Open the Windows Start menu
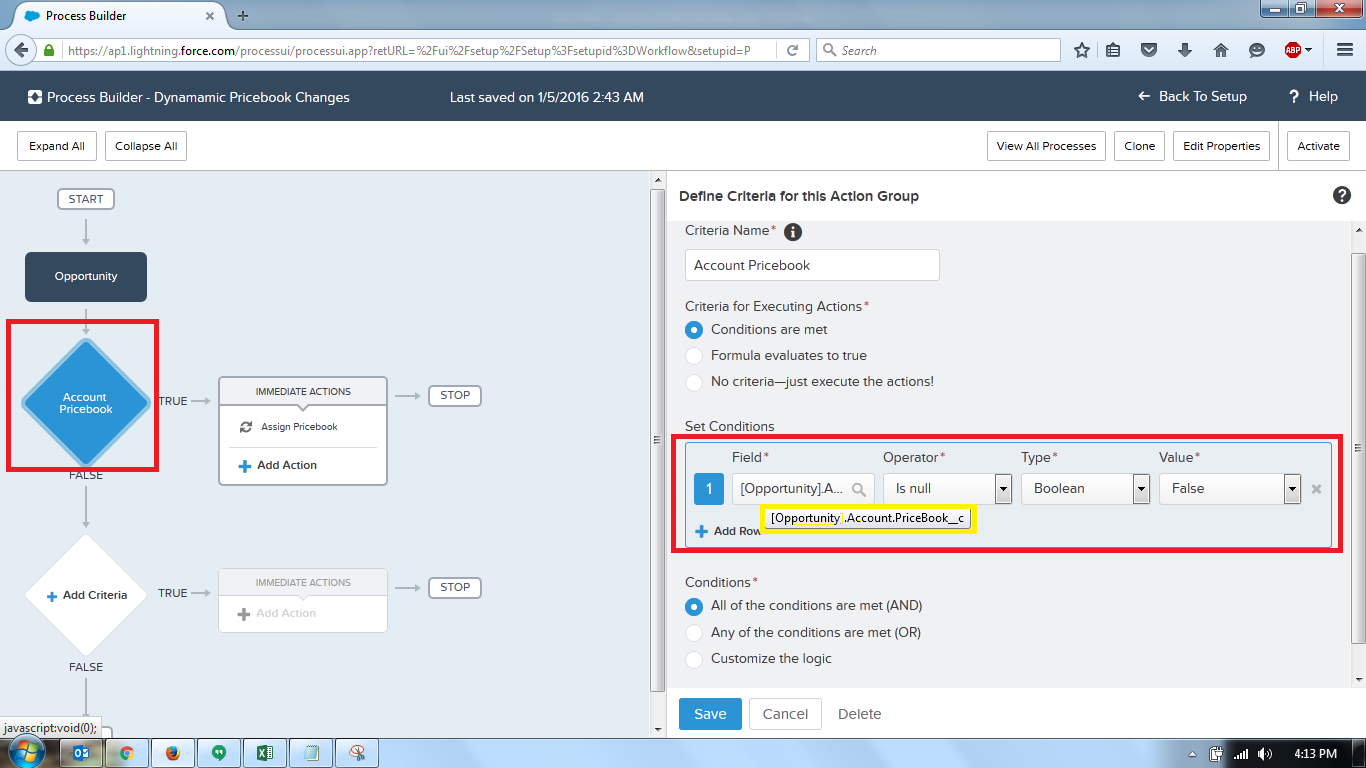Image resolution: width=1366 pixels, height=768 pixels. 27,753
